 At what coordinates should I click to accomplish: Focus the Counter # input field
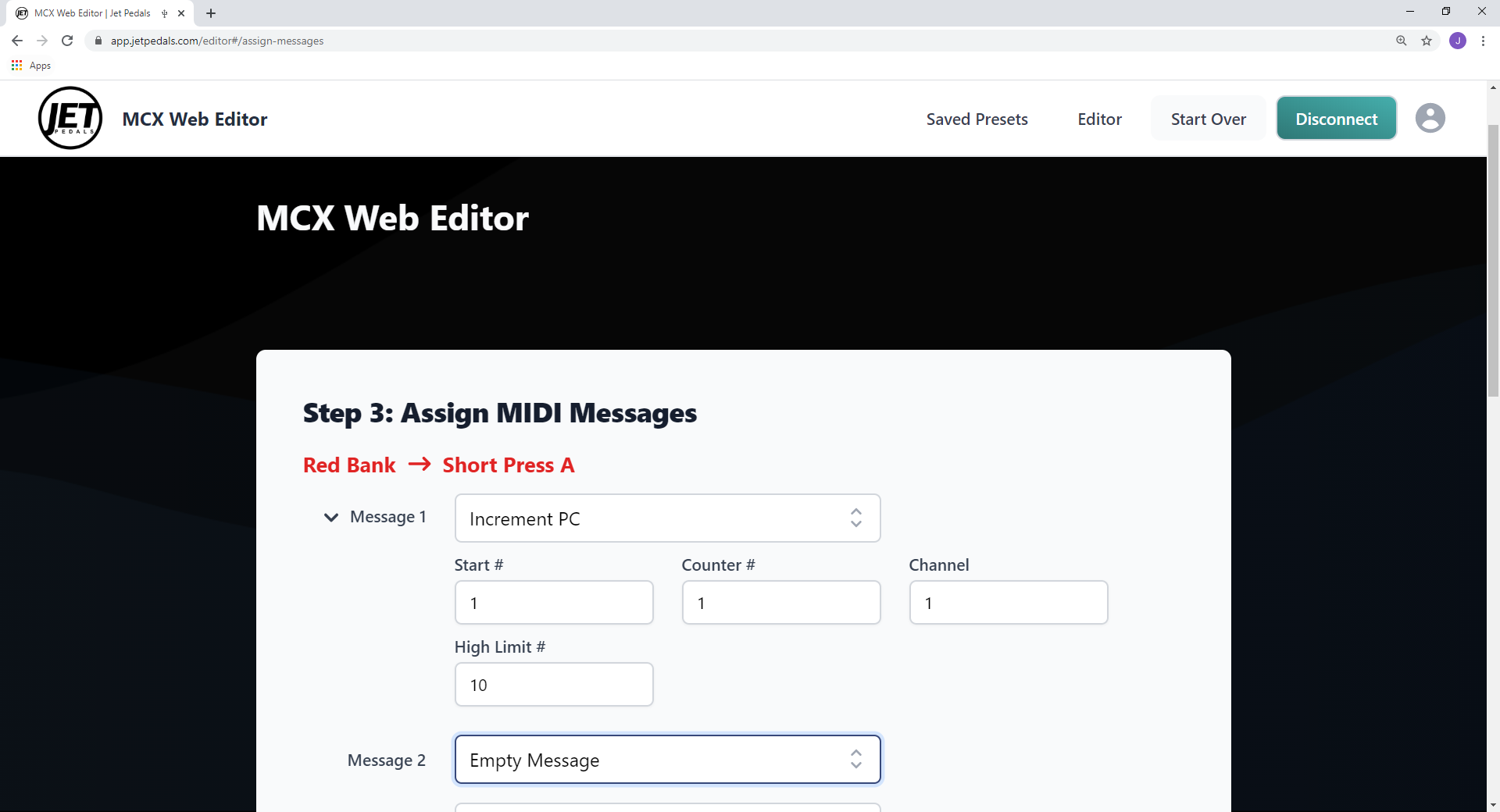781,602
